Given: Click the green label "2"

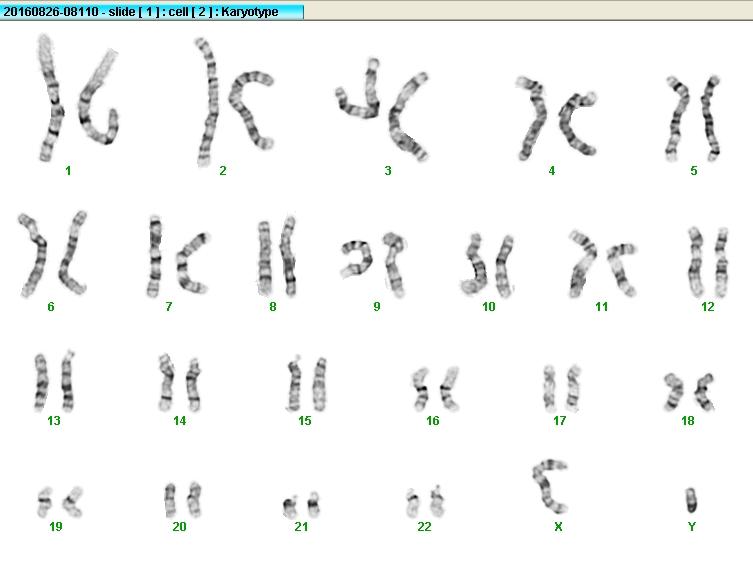Looking at the screenshot, I should click(x=223, y=170).
